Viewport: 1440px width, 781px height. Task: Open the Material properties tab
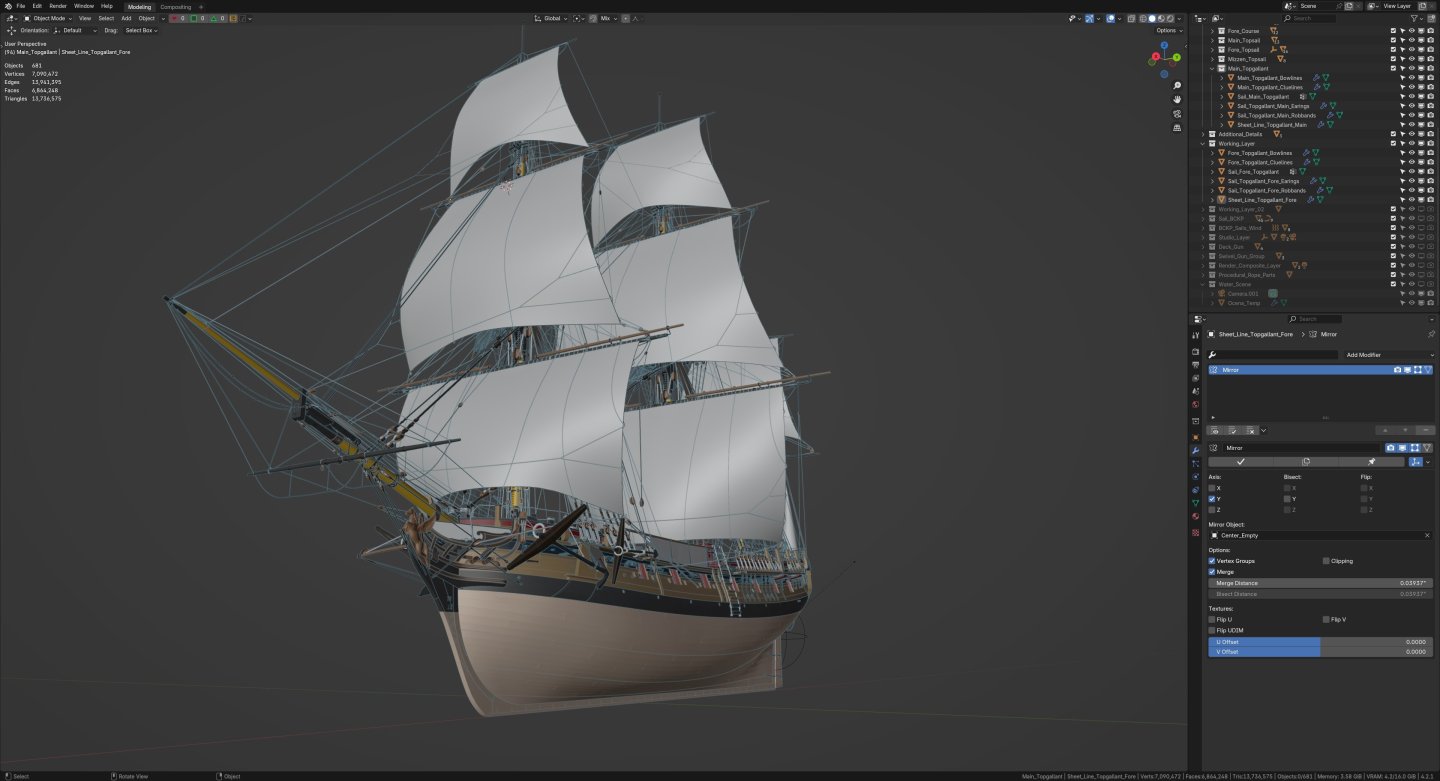coord(1195,516)
